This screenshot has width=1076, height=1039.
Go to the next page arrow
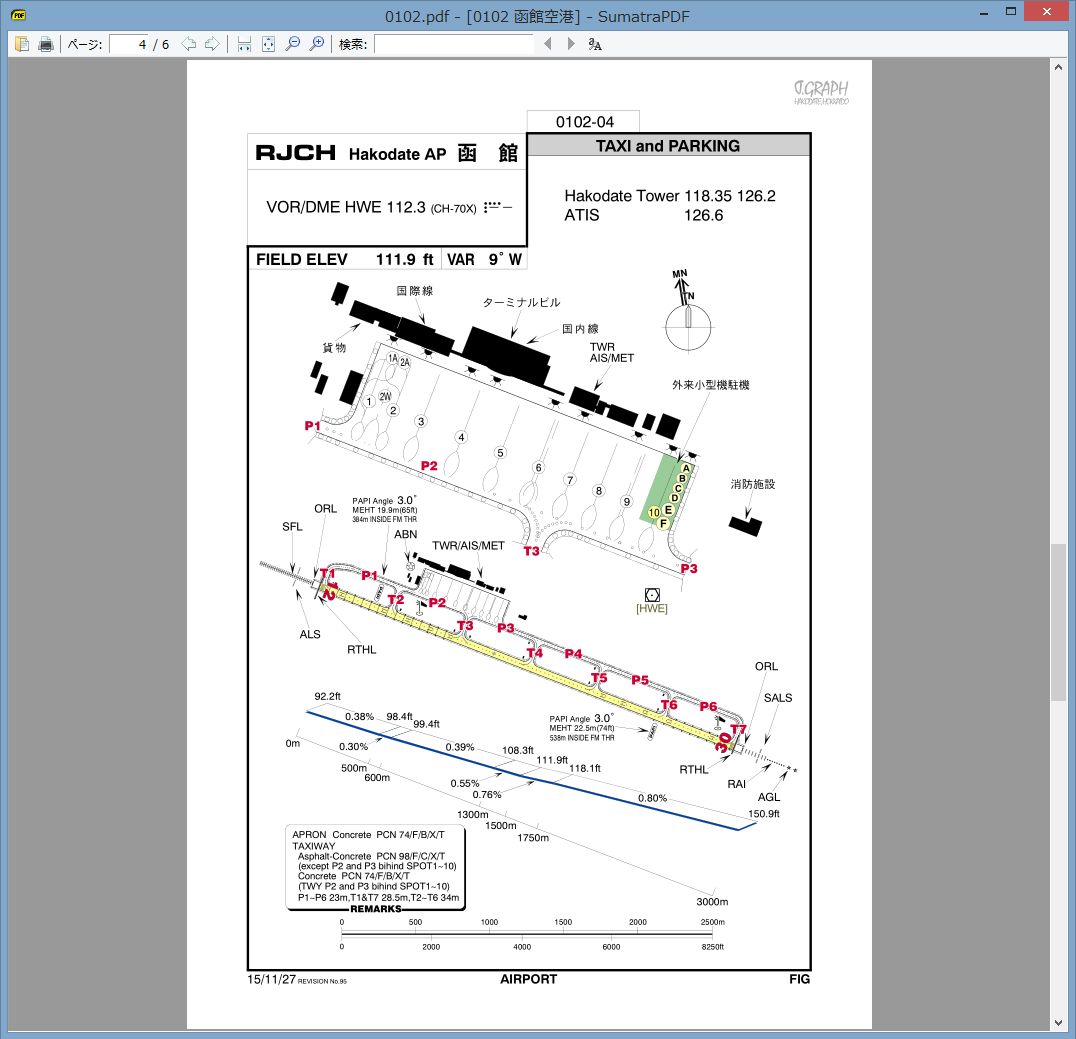pyautogui.click(x=211, y=44)
